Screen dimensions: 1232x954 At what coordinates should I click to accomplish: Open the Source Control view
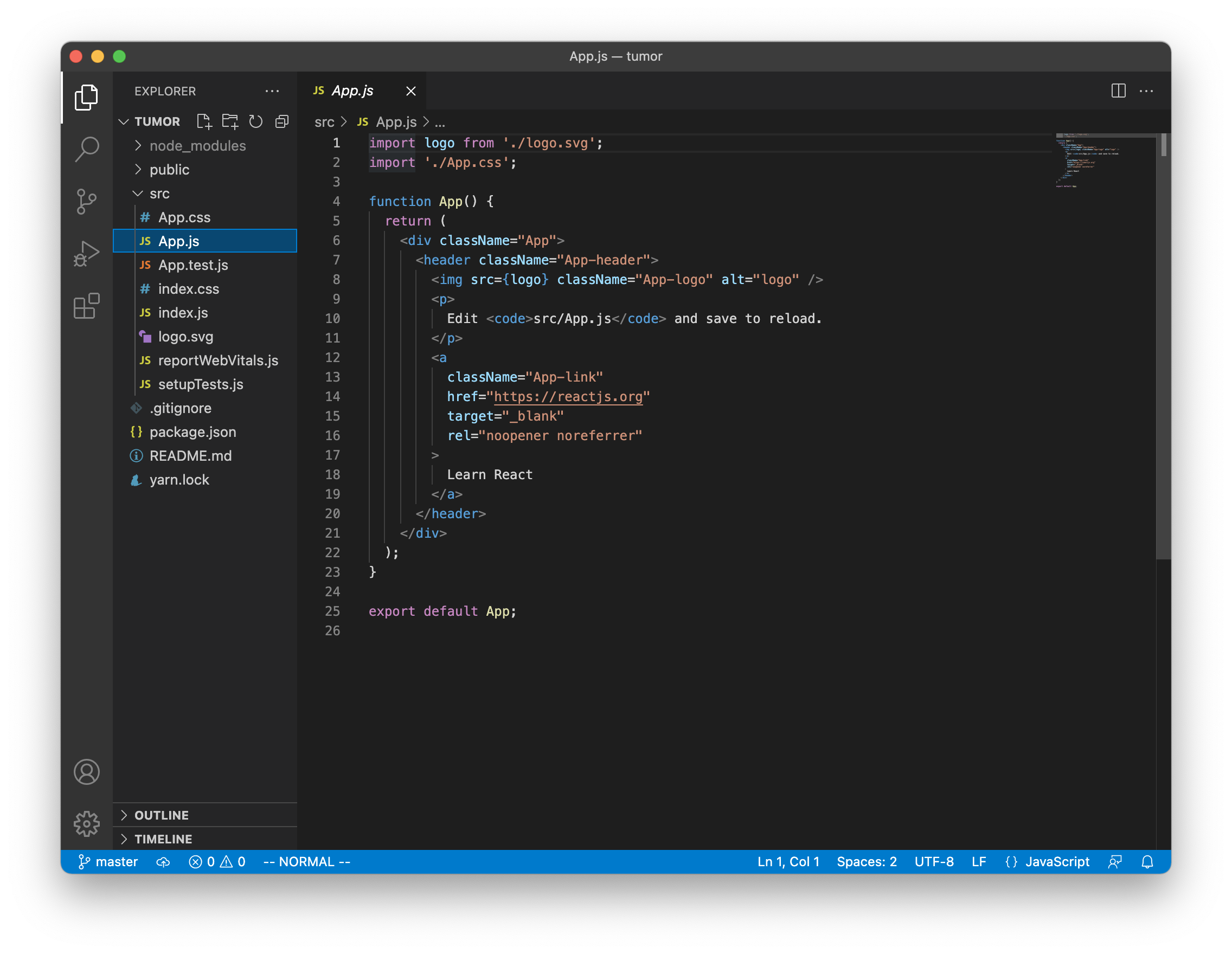[86, 201]
